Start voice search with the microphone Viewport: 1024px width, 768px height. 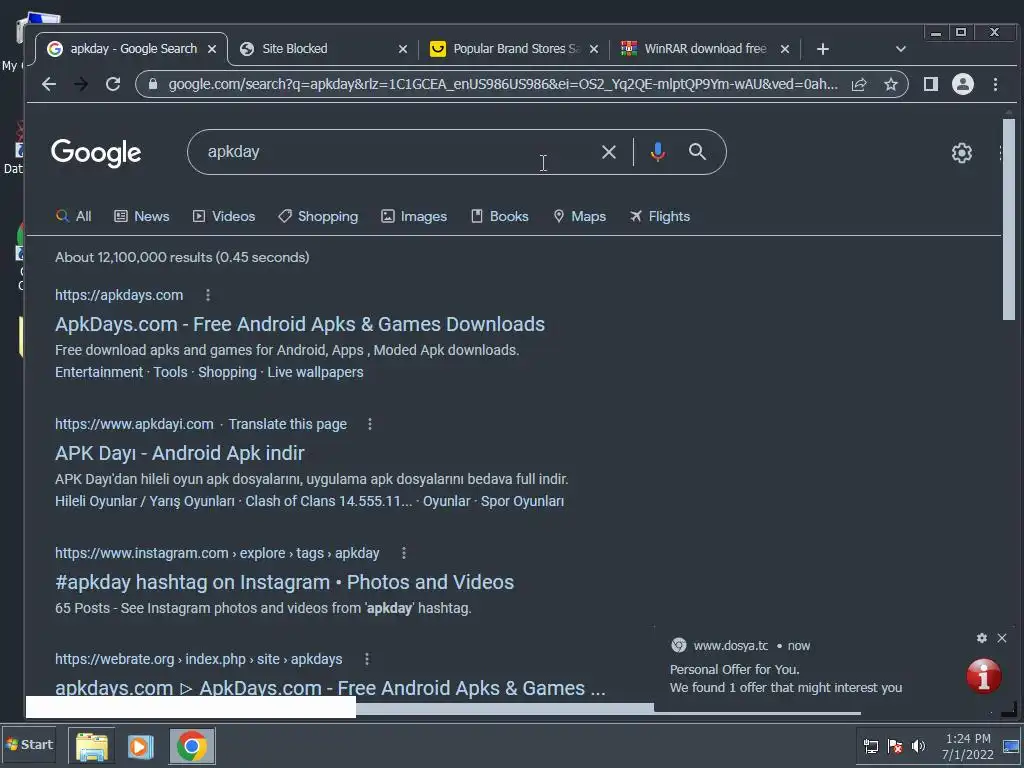point(658,152)
